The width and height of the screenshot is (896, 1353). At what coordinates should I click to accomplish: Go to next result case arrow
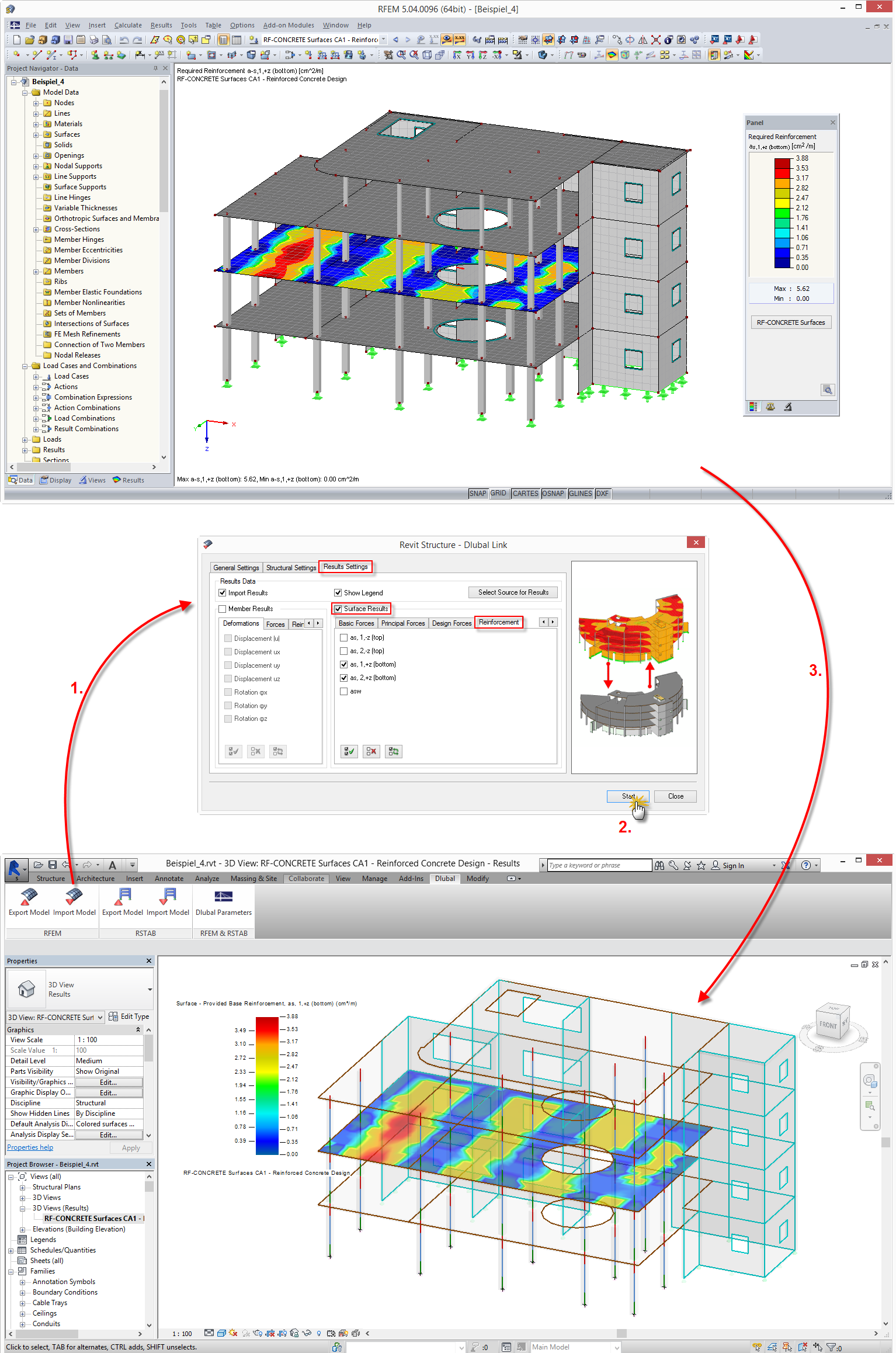coord(408,40)
